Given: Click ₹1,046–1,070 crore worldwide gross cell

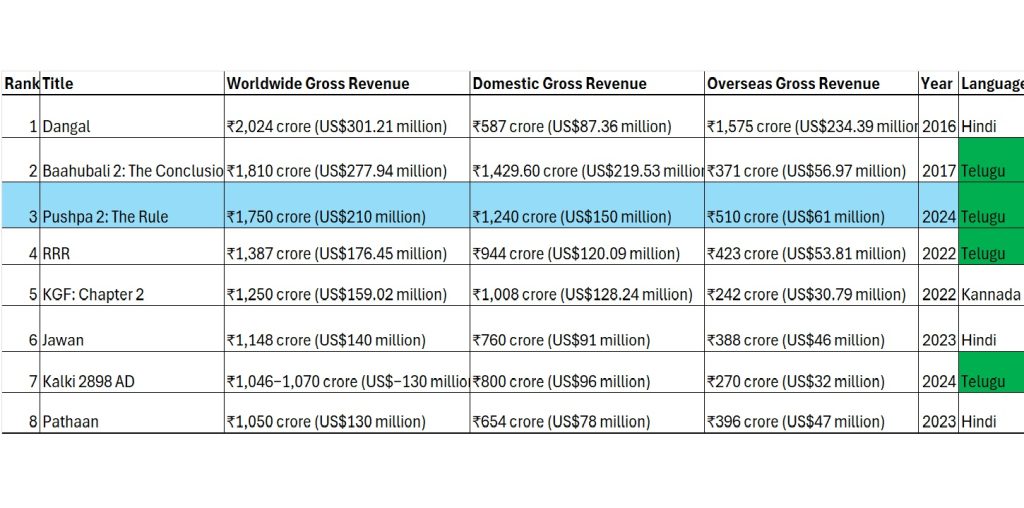Looking at the screenshot, I should [x=347, y=372].
